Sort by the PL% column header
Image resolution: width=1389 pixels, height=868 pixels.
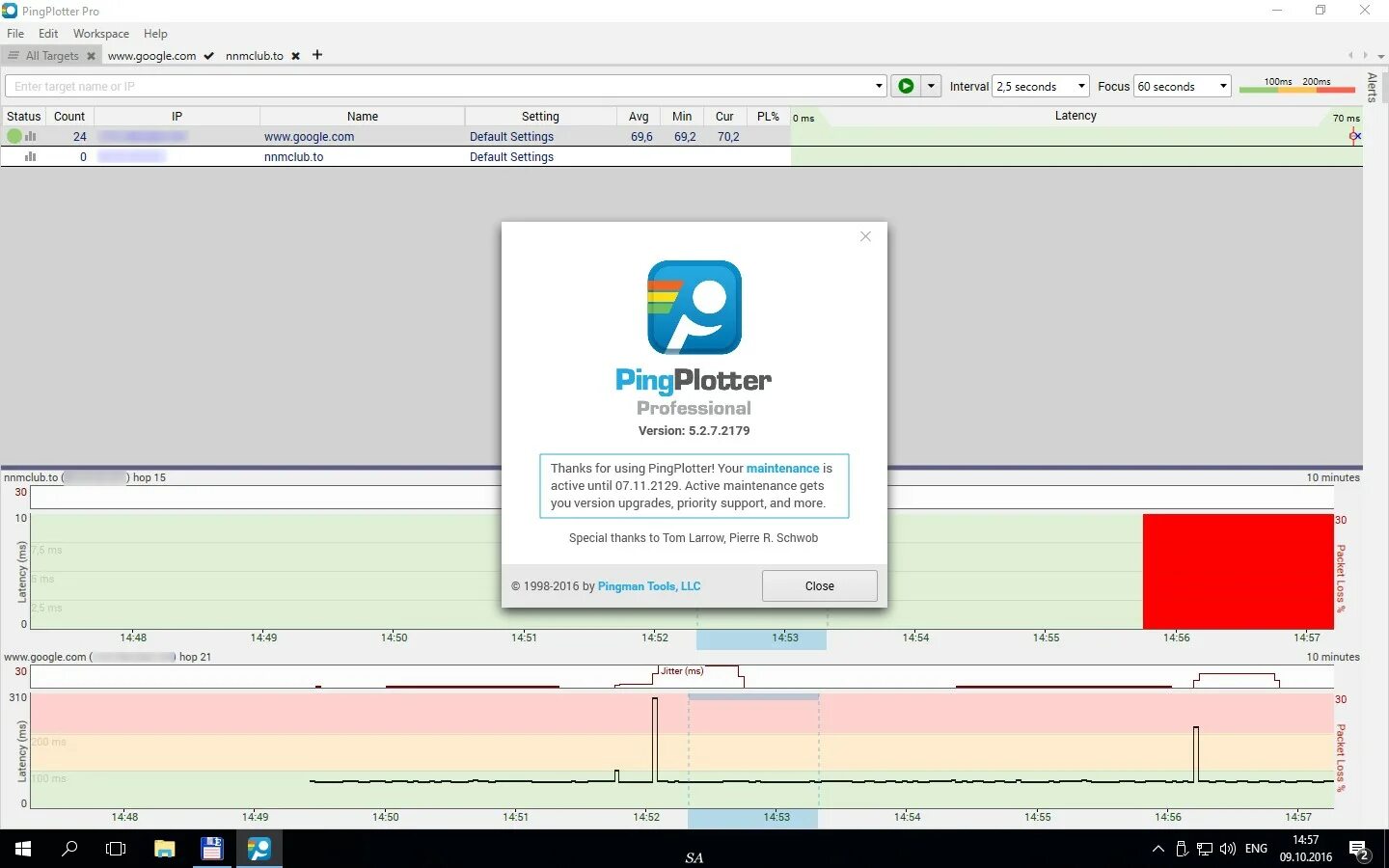(768, 116)
